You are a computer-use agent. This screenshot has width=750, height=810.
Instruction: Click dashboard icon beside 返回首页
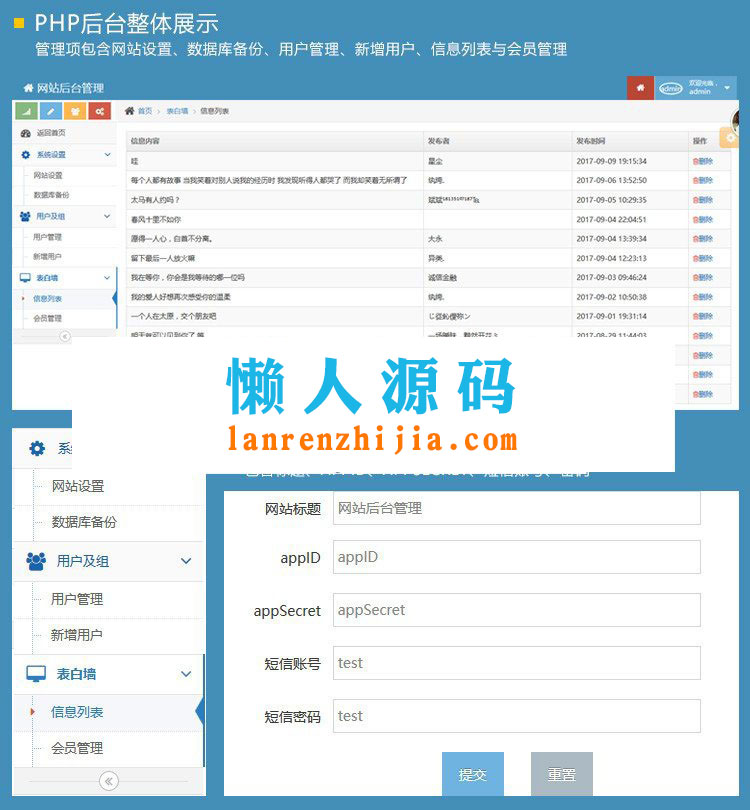pos(26,133)
